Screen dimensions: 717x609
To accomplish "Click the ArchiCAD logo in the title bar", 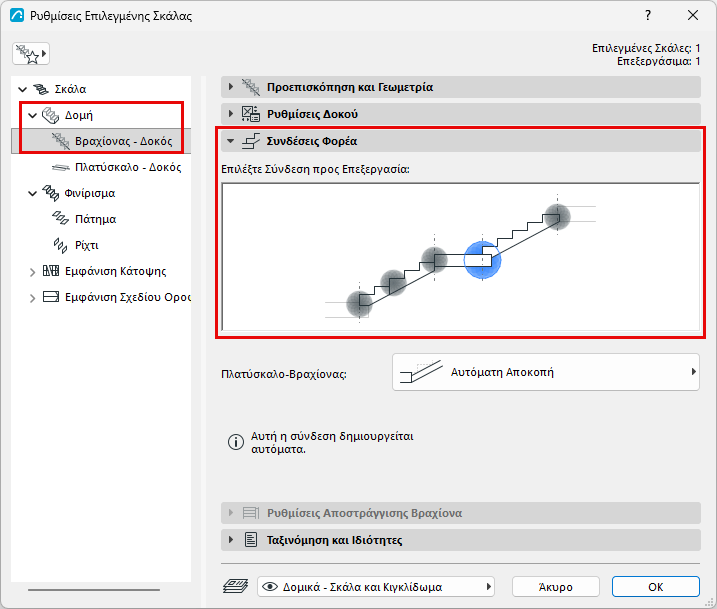I will click(x=17, y=15).
